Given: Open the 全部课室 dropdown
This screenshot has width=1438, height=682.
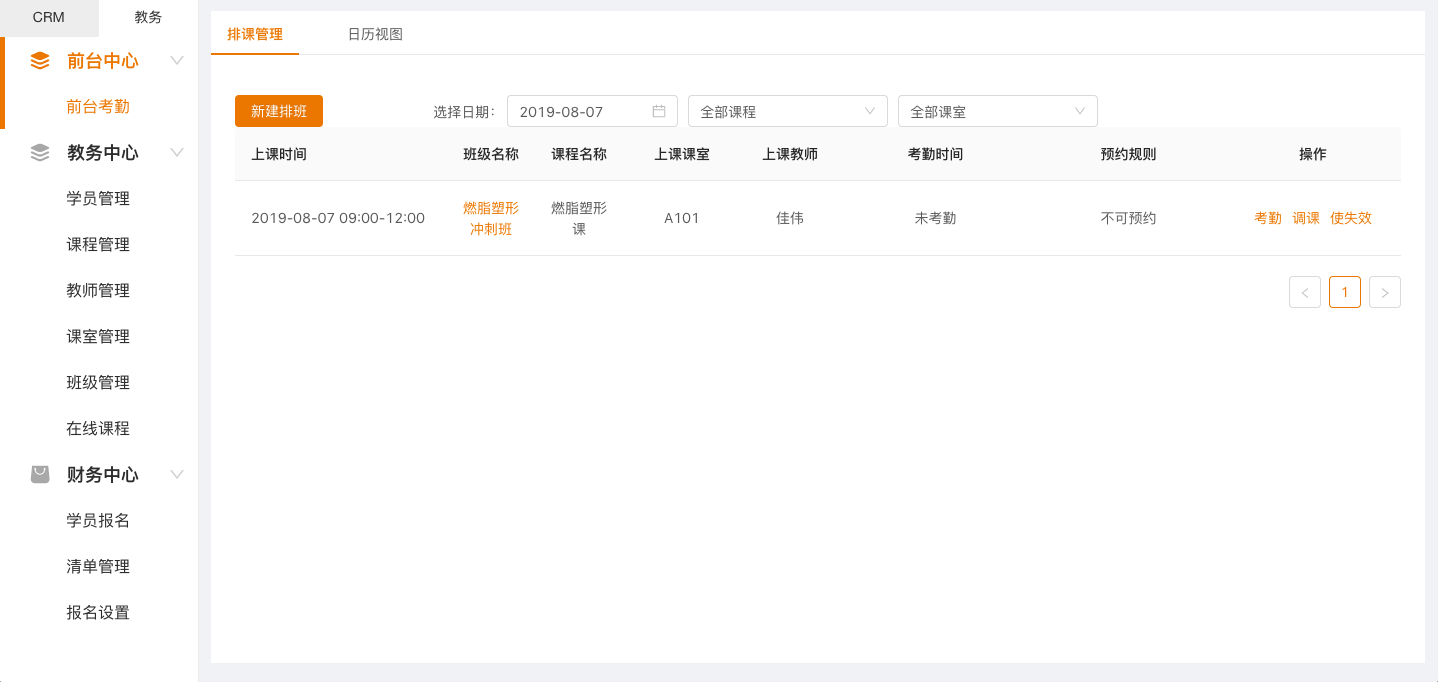Looking at the screenshot, I should 997,111.
